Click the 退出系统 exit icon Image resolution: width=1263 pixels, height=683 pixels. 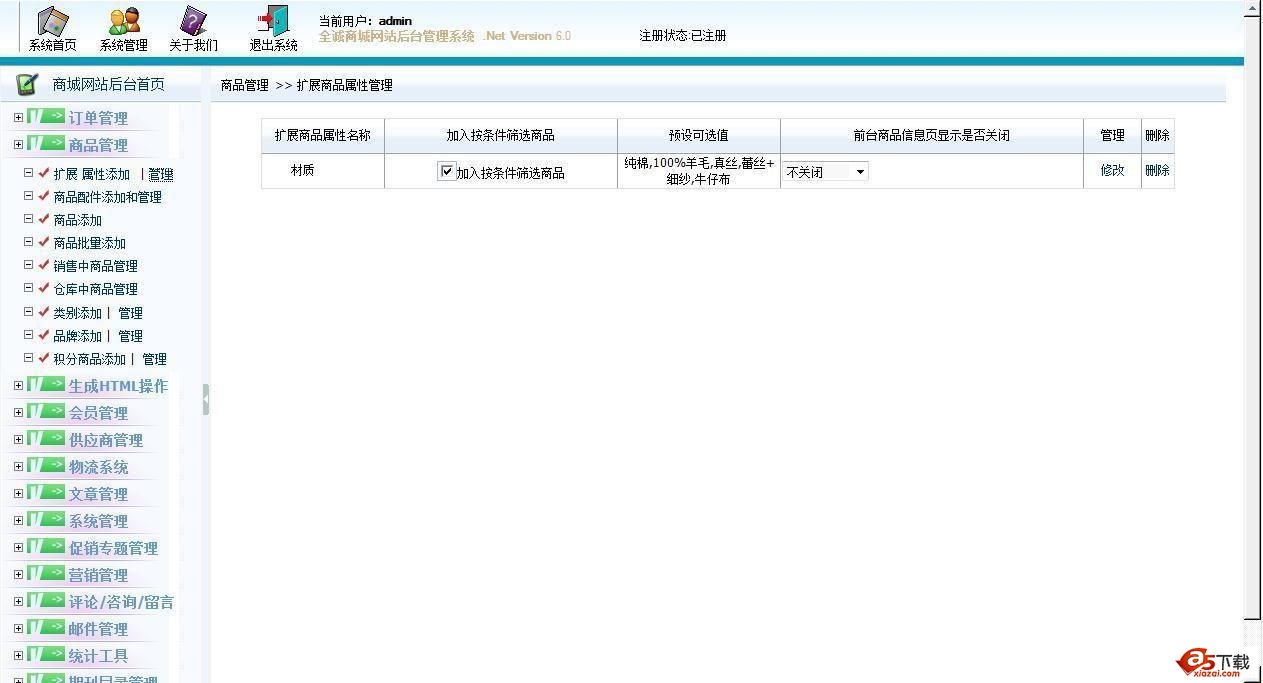coord(273,22)
